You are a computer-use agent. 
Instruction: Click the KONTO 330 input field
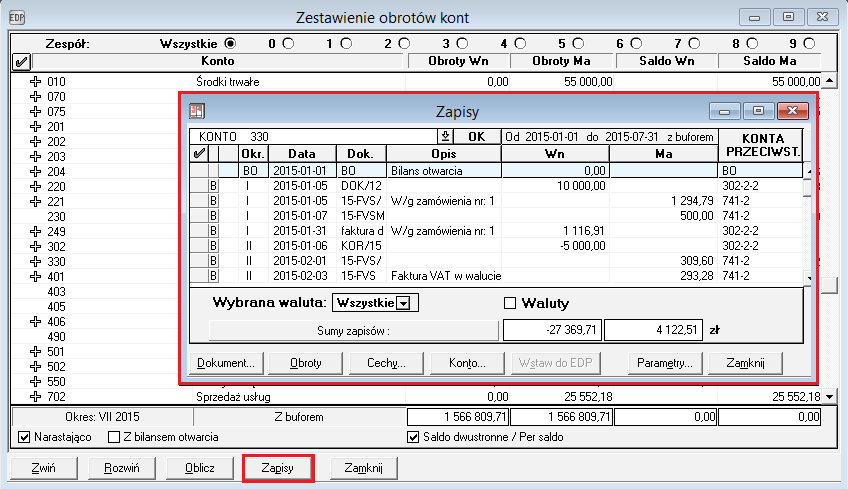[314, 136]
